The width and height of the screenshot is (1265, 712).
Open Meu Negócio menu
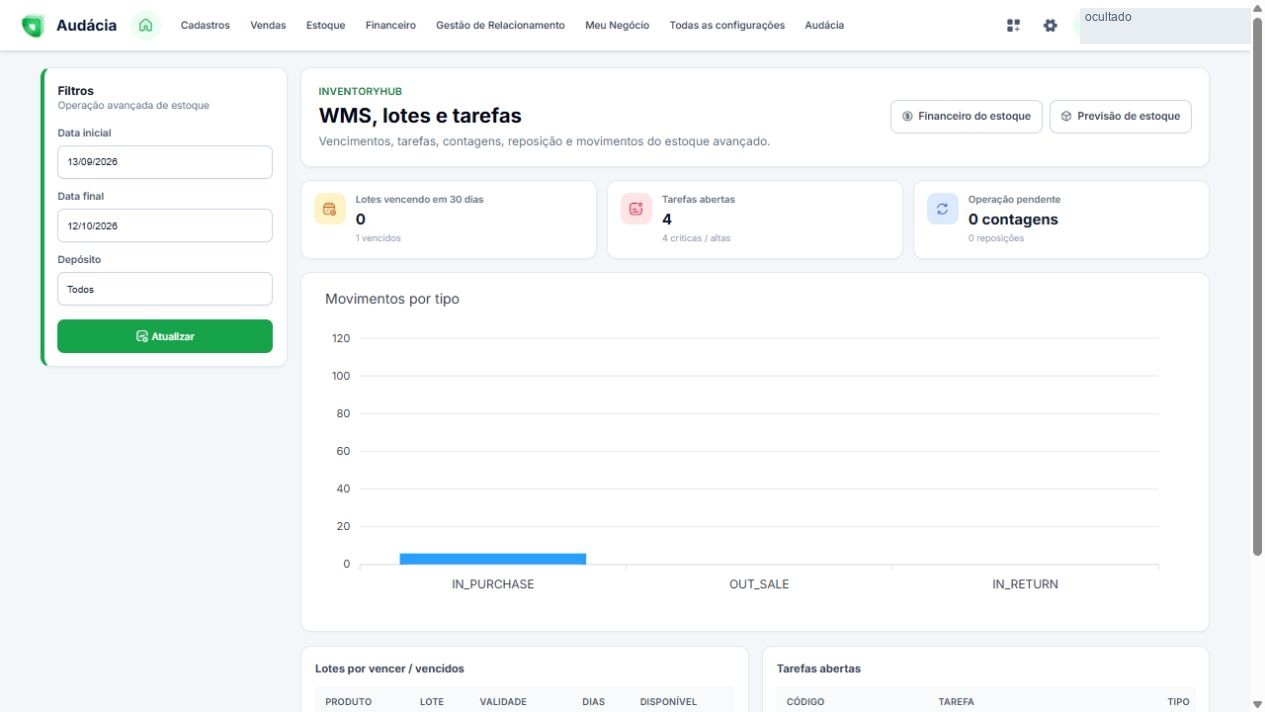617,25
